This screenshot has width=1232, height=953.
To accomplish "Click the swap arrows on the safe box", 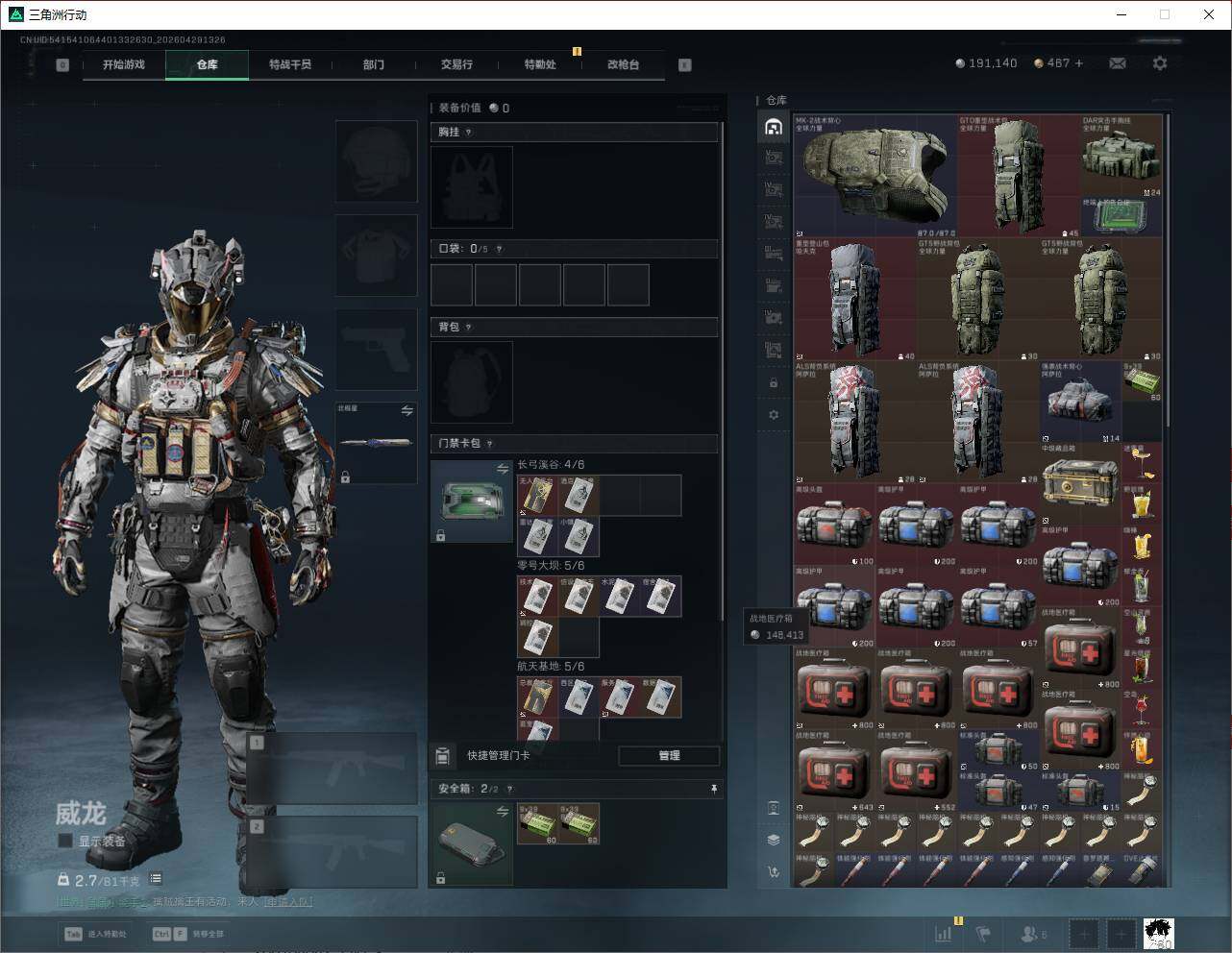I will pyautogui.click(x=502, y=812).
